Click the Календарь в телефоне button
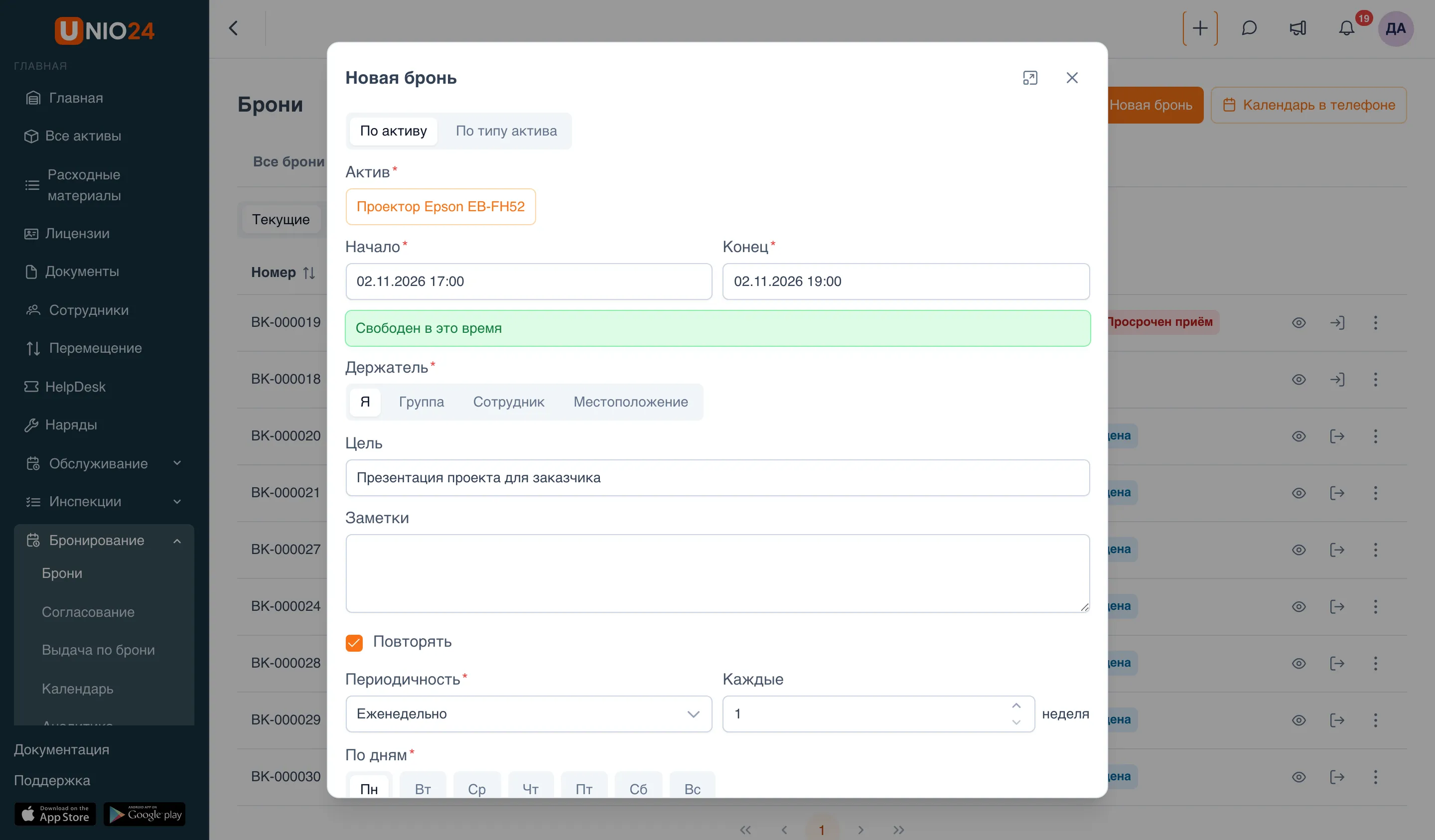Viewport: 1435px width, 840px height. click(x=1308, y=105)
